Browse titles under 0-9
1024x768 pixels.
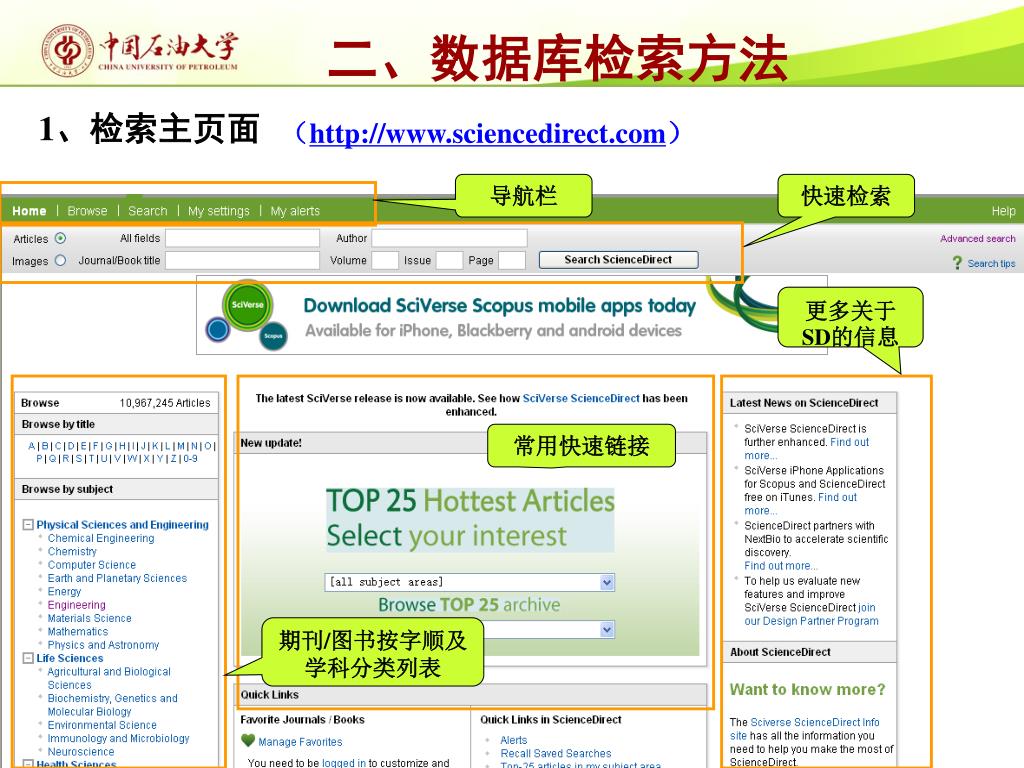(190, 458)
